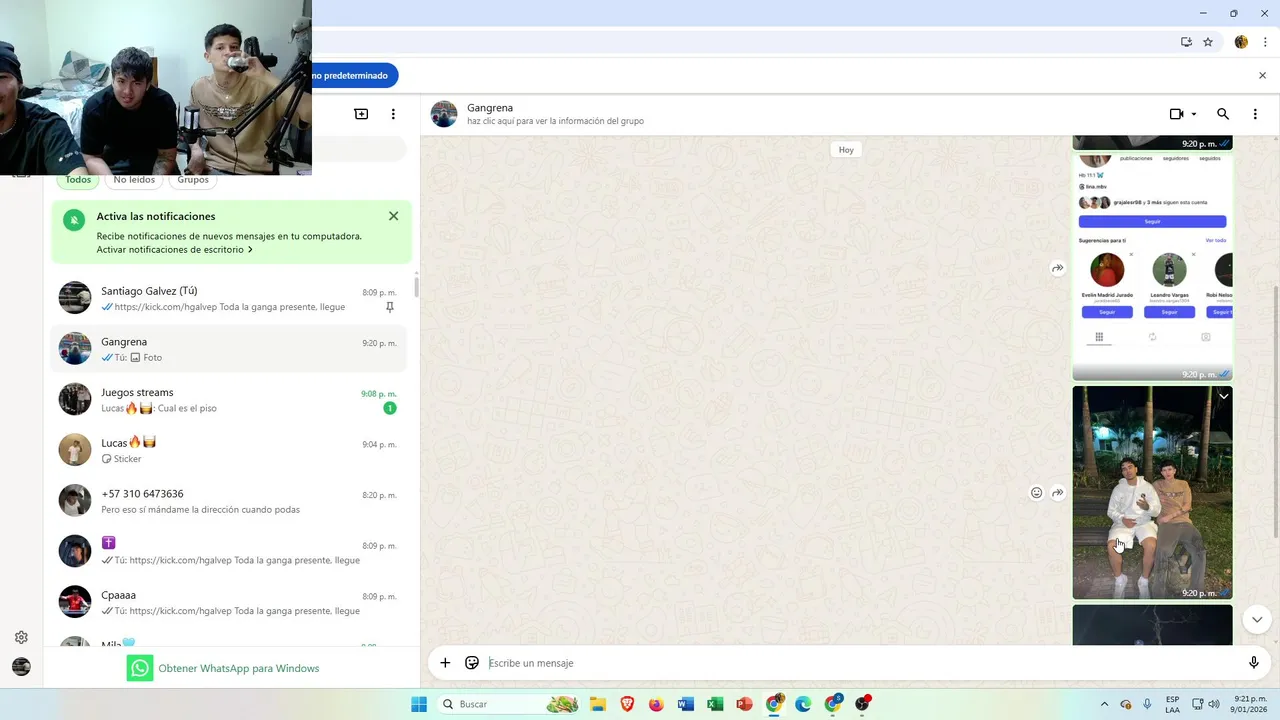This screenshot has height=720, width=1280.
Task: Open the chat list three-dot menu
Action: coord(393,114)
